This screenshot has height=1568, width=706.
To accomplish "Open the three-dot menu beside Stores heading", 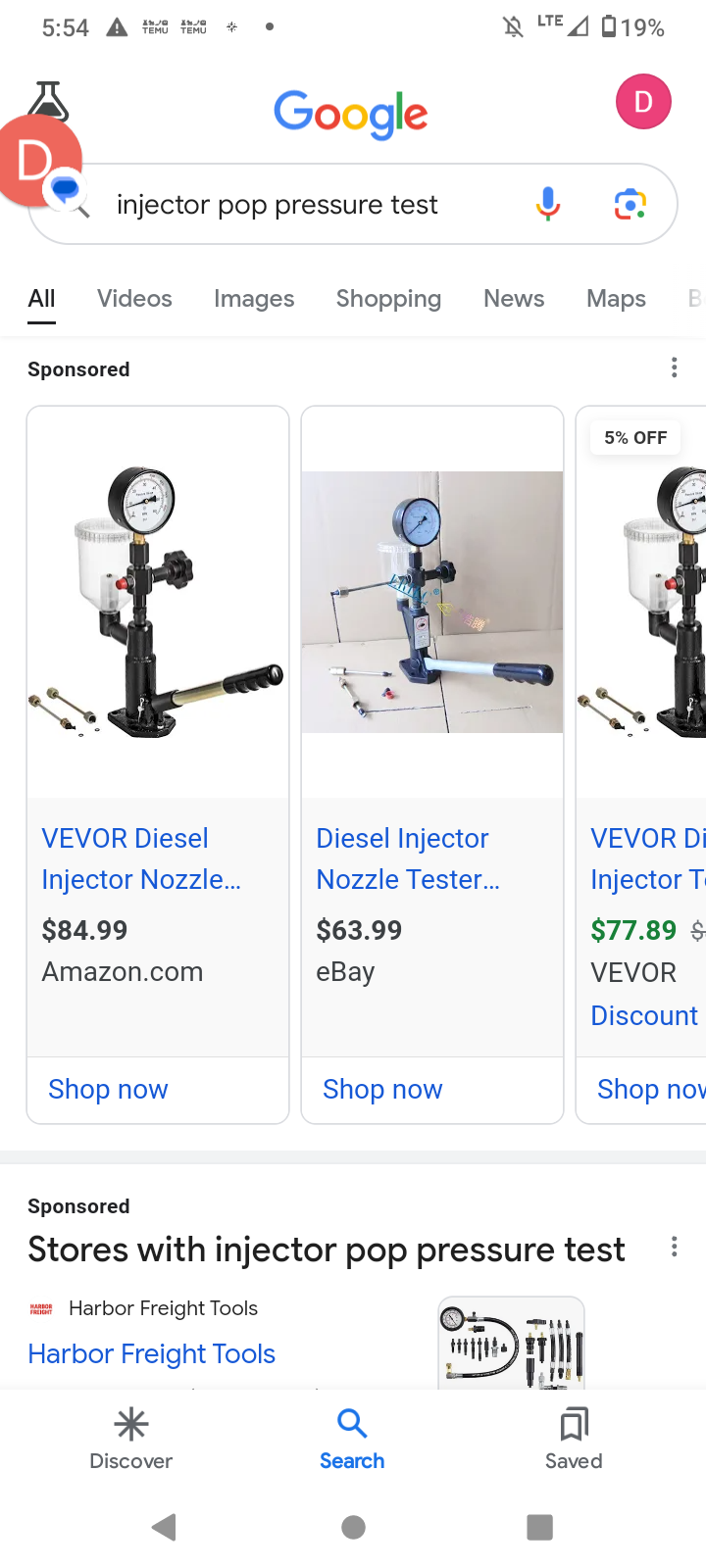I will pyautogui.click(x=674, y=1247).
